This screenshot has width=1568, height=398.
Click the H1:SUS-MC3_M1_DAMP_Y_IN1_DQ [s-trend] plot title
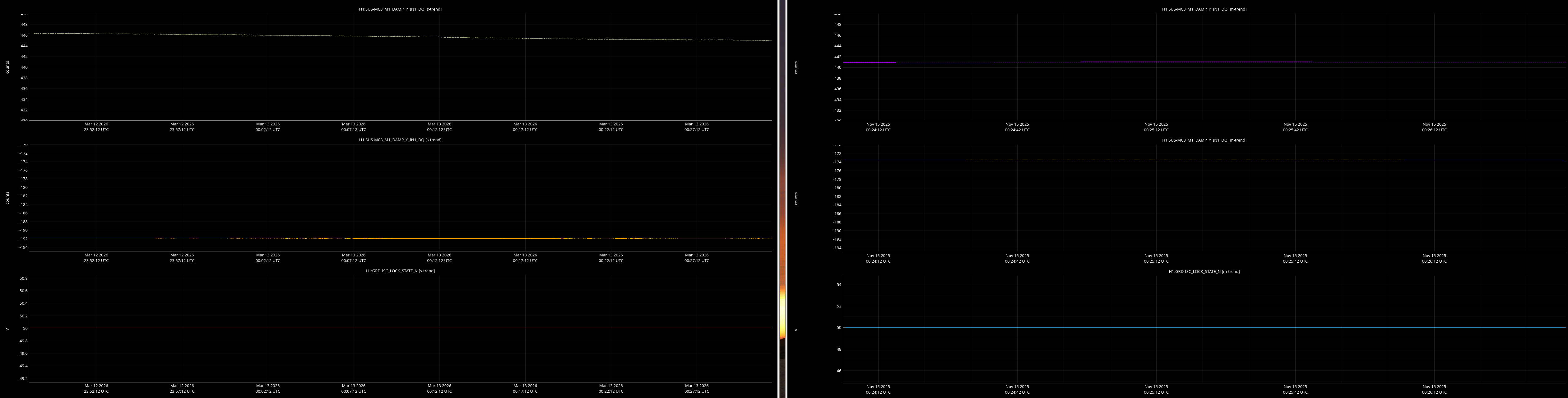click(400, 140)
